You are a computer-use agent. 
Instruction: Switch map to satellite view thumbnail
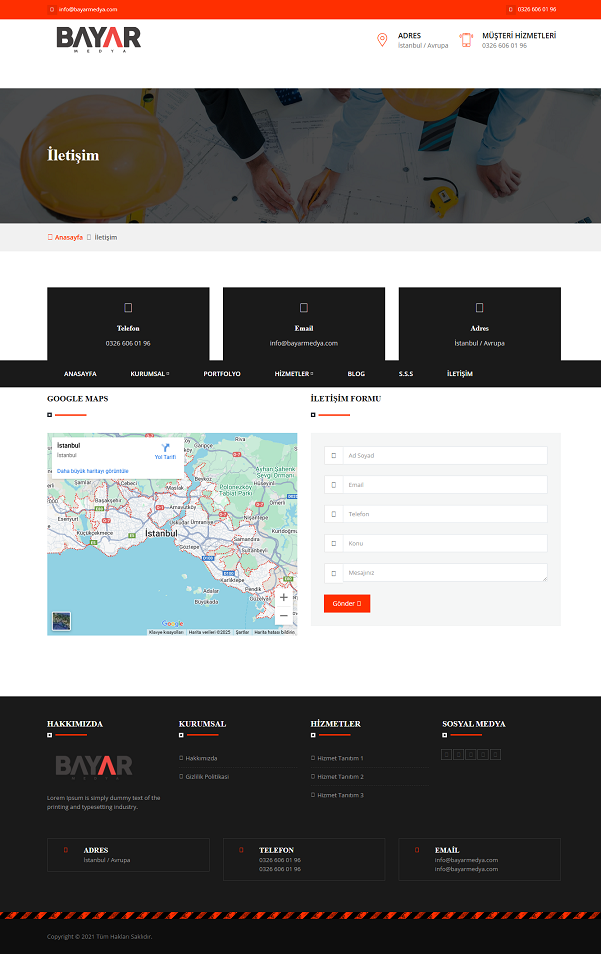tap(62, 621)
